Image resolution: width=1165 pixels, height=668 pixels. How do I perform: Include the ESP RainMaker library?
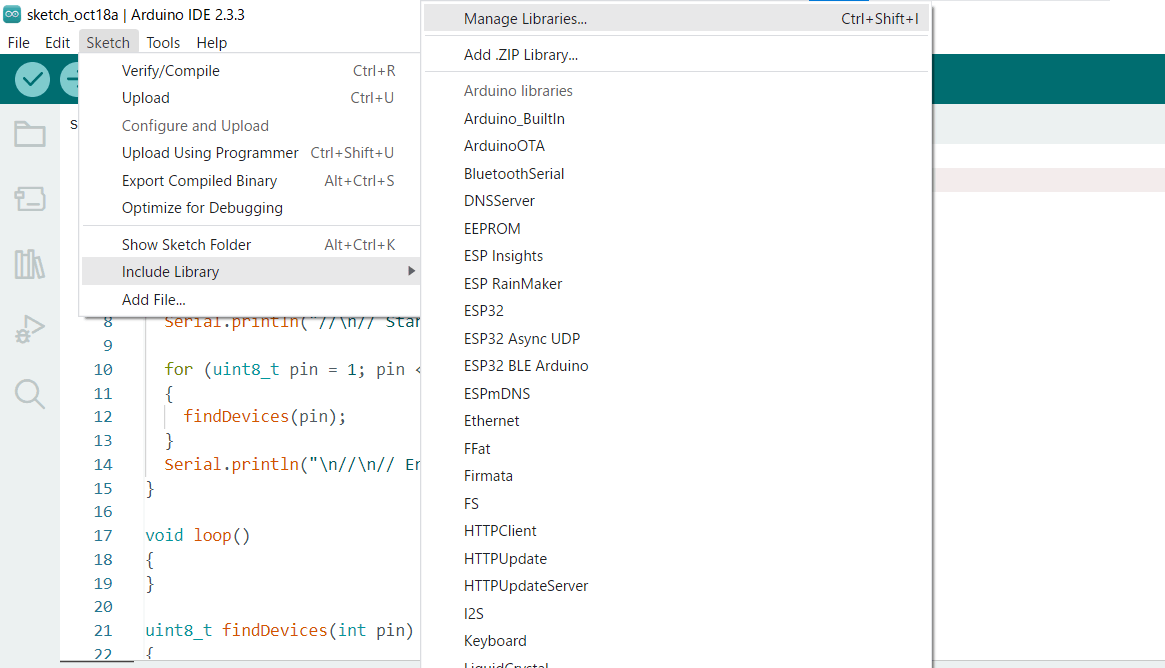coord(676,283)
